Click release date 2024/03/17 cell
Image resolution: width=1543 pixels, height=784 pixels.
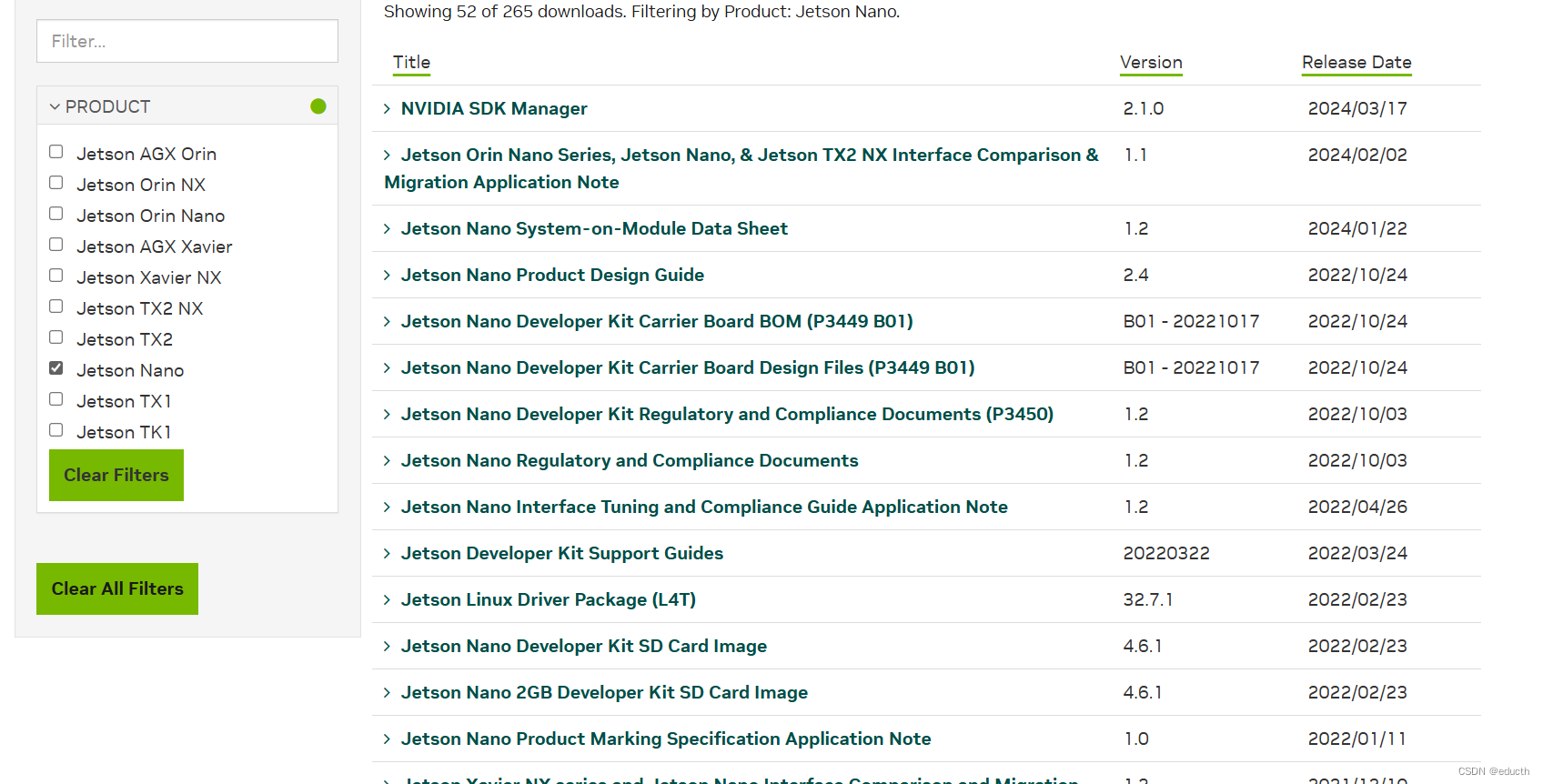pyautogui.click(x=1357, y=108)
